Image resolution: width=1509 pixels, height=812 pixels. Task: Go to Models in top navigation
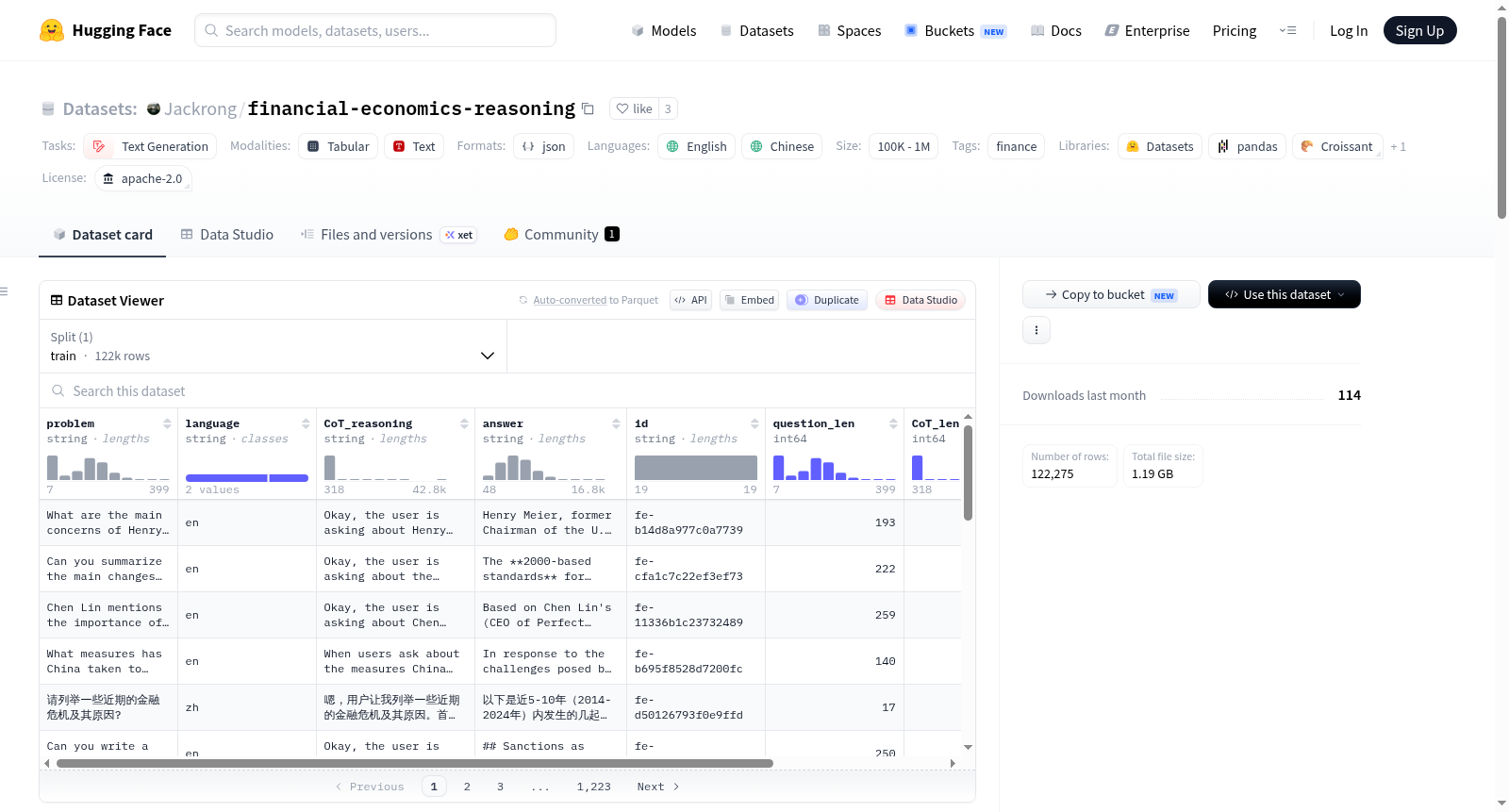tap(664, 30)
